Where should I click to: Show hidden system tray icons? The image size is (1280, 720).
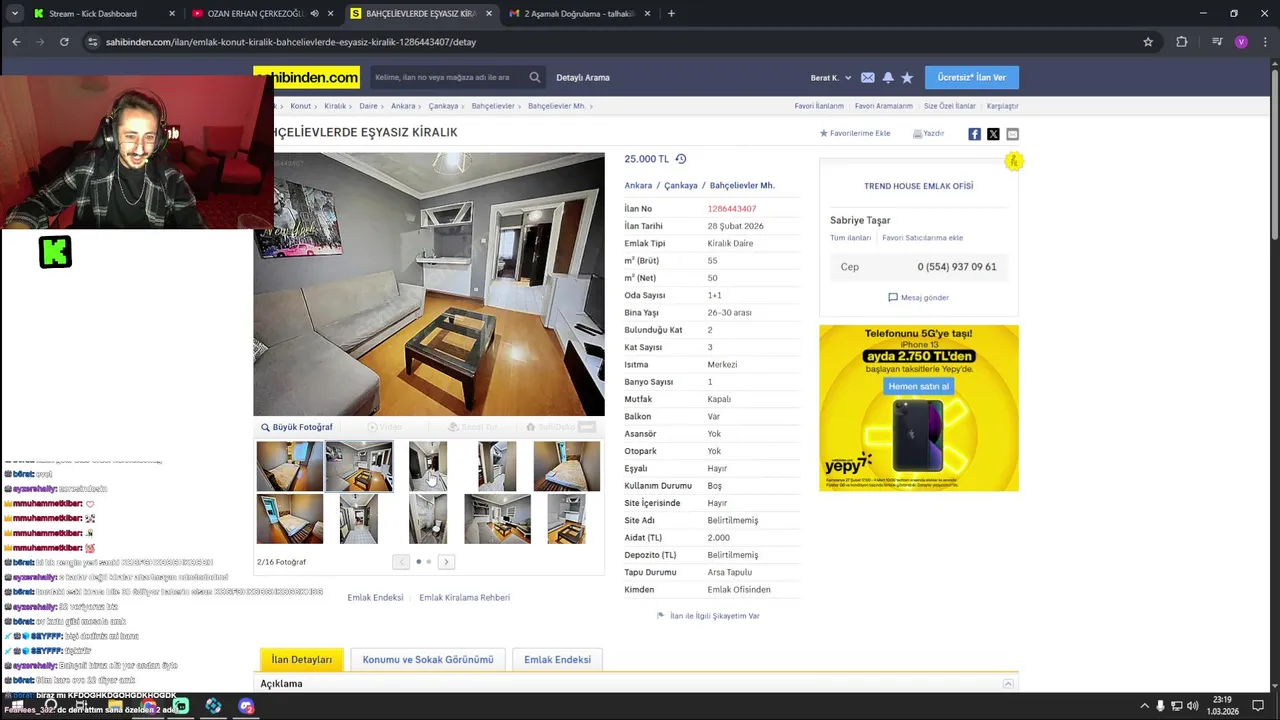[x=1145, y=706]
